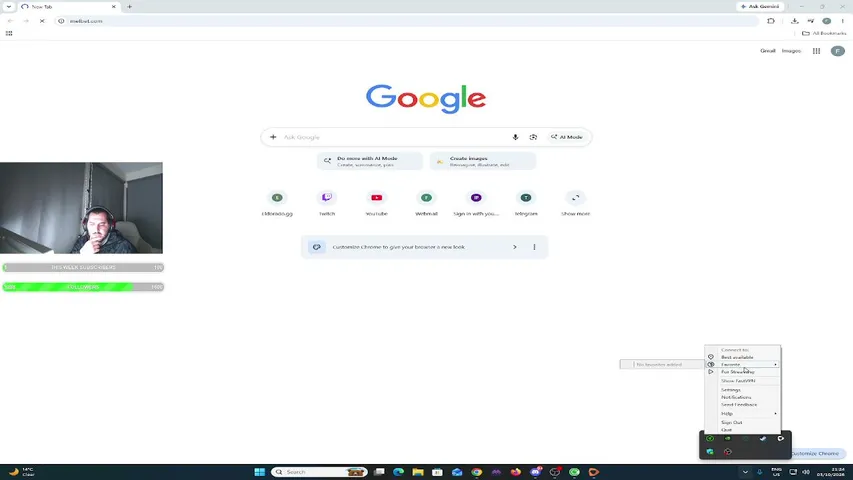This screenshot has width=853, height=480.
Task: Click the Windows Security shield tray icon
Action: tap(710, 452)
